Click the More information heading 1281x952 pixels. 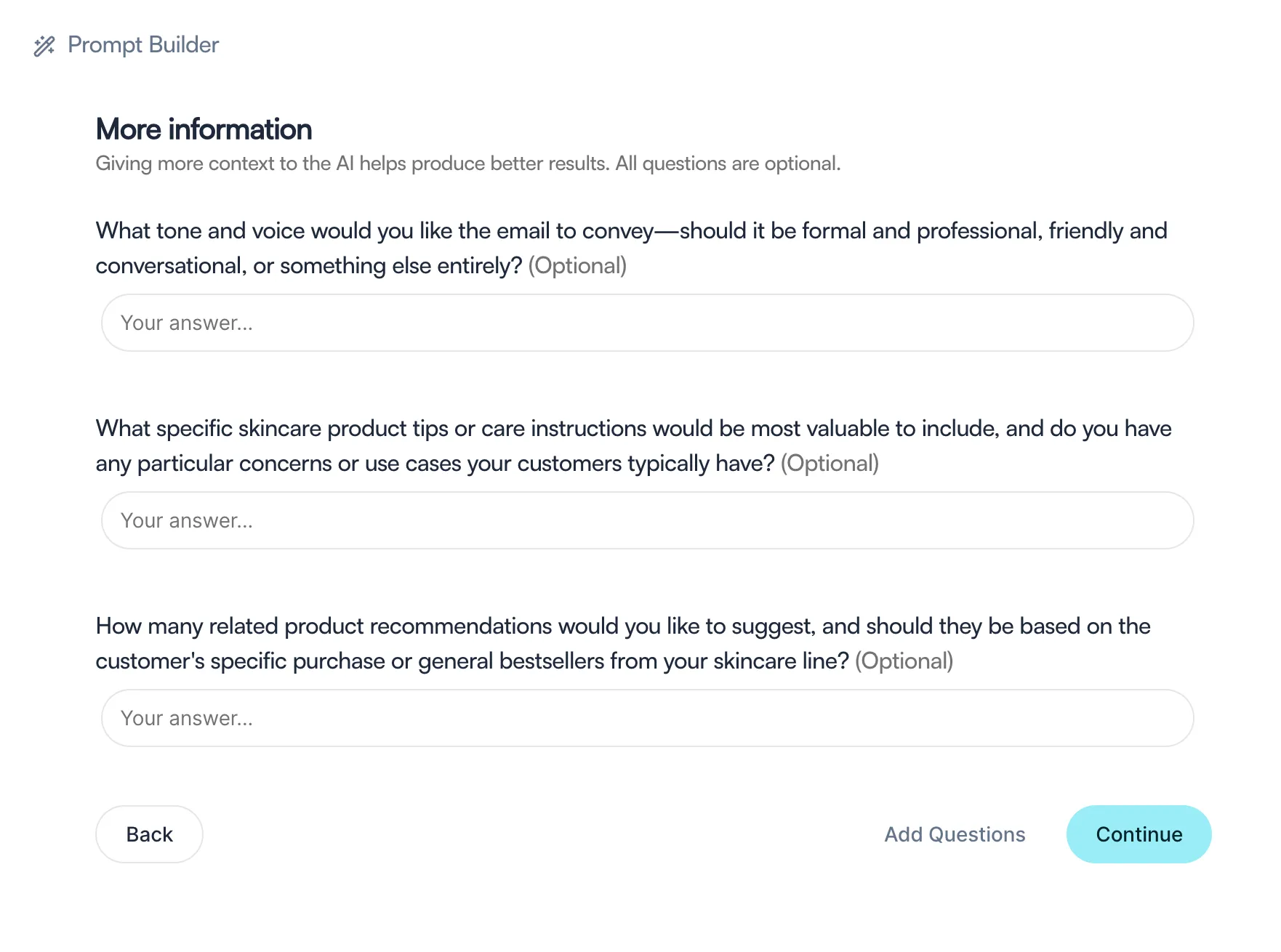coord(204,129)
